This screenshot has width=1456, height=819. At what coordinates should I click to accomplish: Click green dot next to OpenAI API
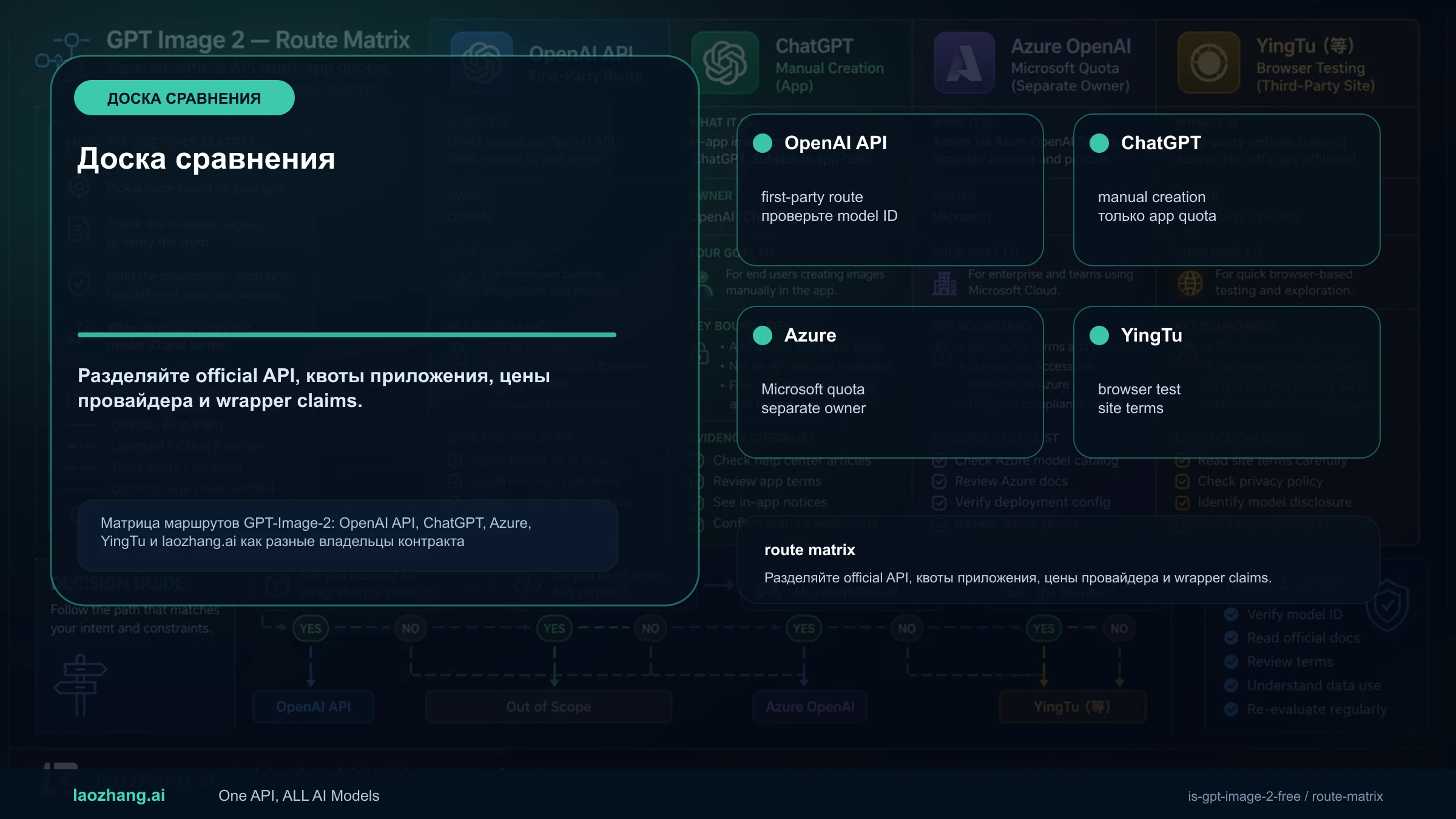[x=763, y=143]
